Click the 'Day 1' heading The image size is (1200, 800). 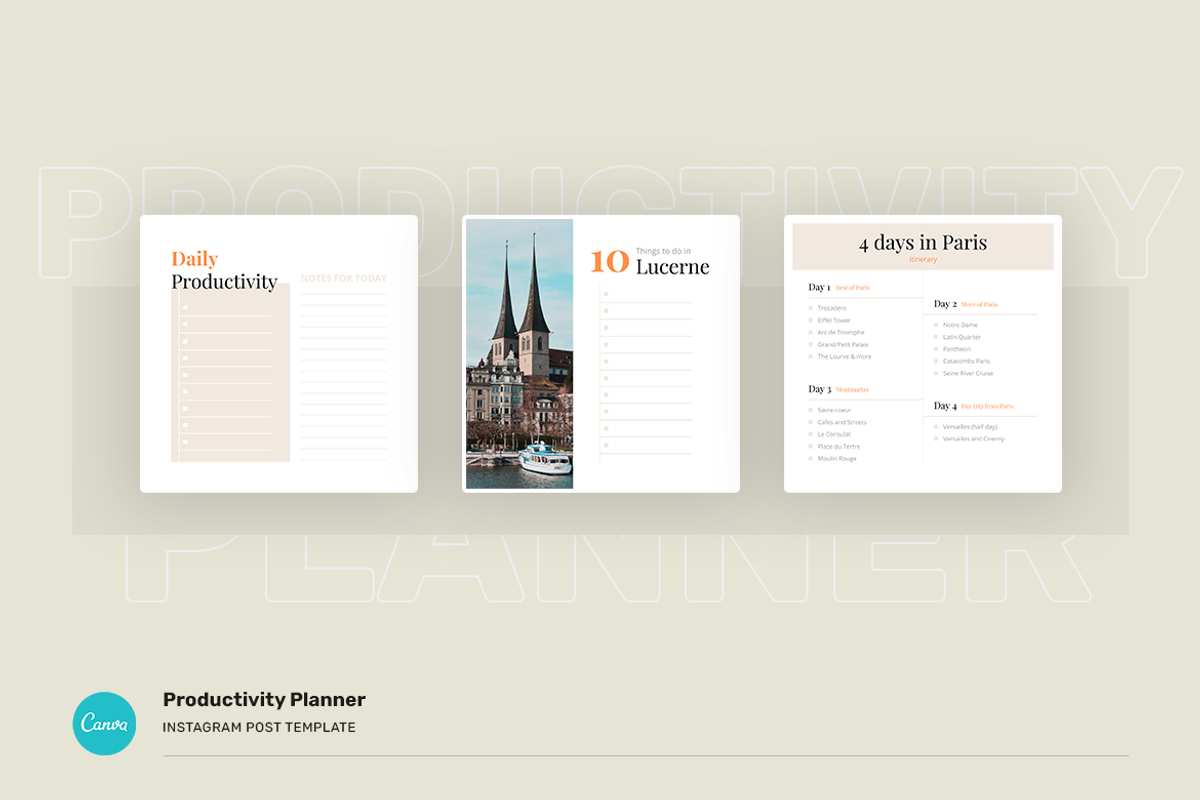click(x=819, y=287)
